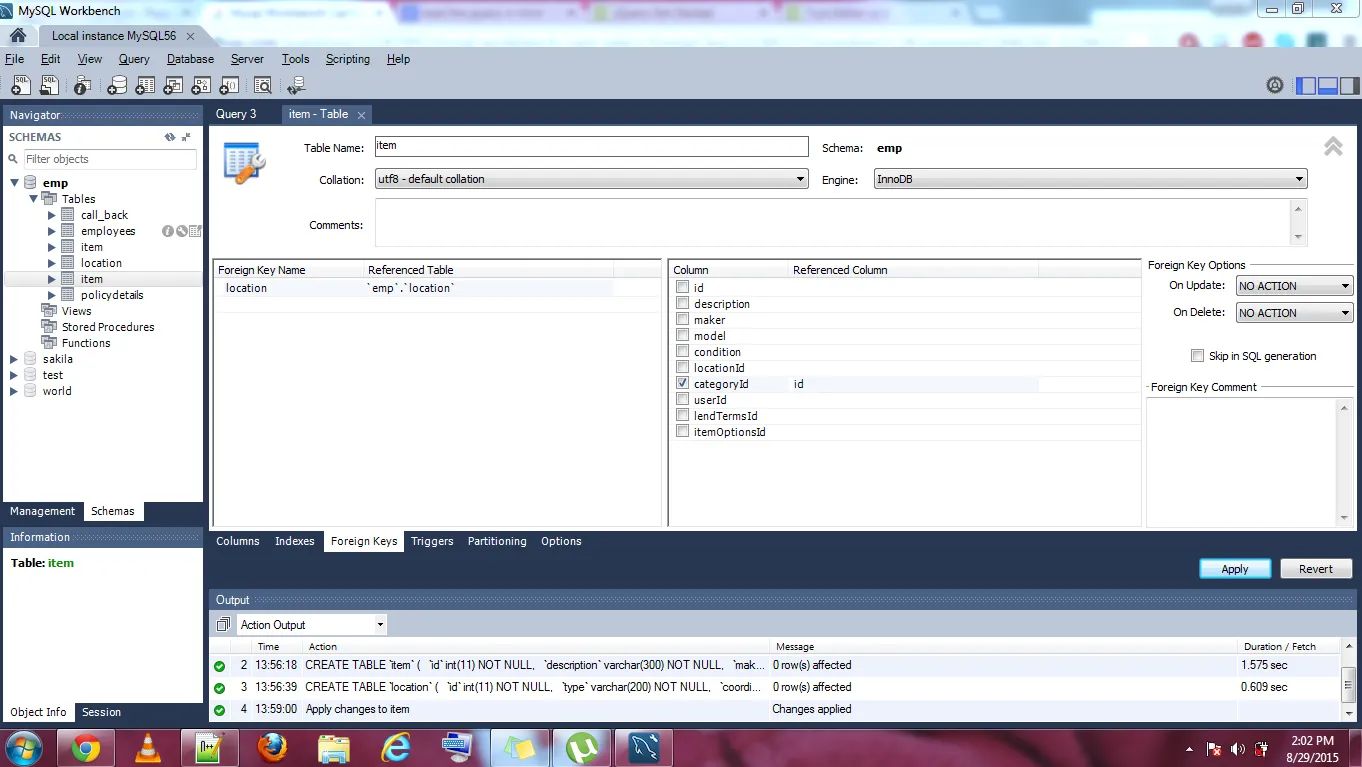This screenshot has height=767, width=1362.
Task: Click the Filter objects search field
Action: [109, 159]
